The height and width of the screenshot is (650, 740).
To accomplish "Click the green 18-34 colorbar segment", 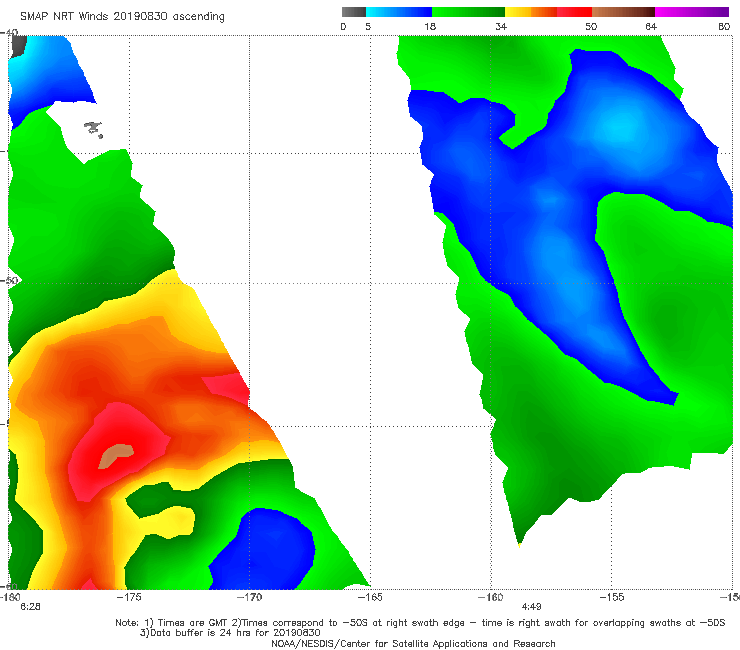I will coord(468,12).
